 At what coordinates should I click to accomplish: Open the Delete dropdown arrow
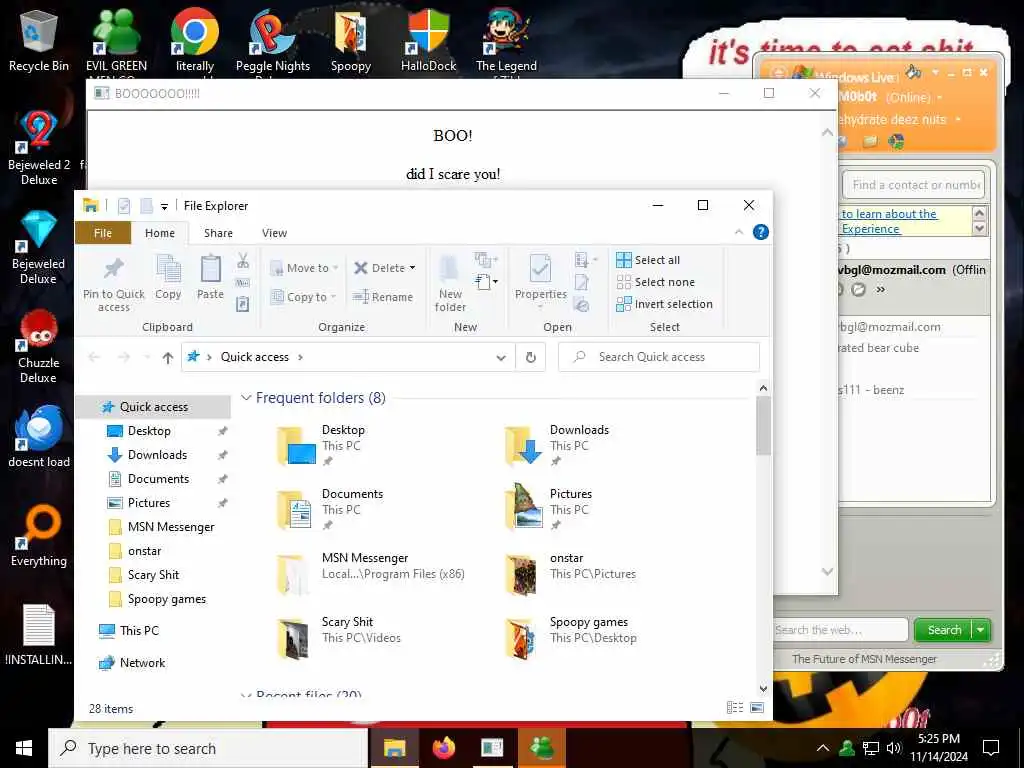click(x=412, y=268)
